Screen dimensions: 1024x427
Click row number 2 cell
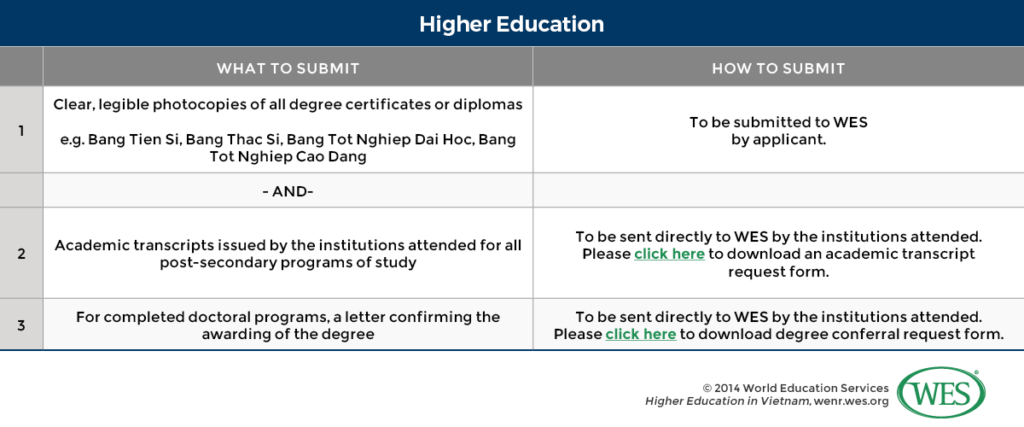point(21,254)
